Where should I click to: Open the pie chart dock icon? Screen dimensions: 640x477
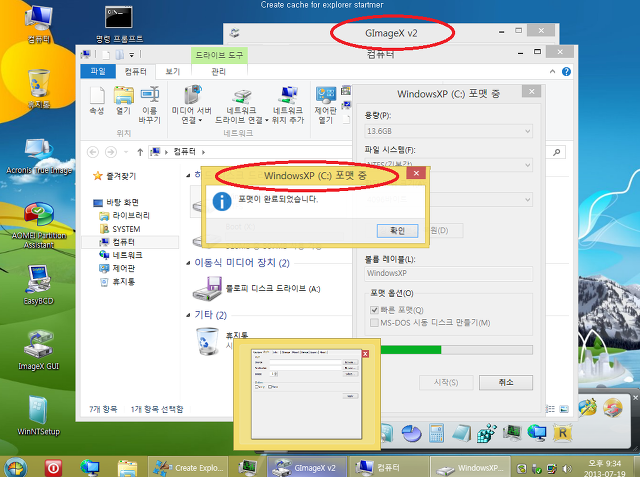411,433
